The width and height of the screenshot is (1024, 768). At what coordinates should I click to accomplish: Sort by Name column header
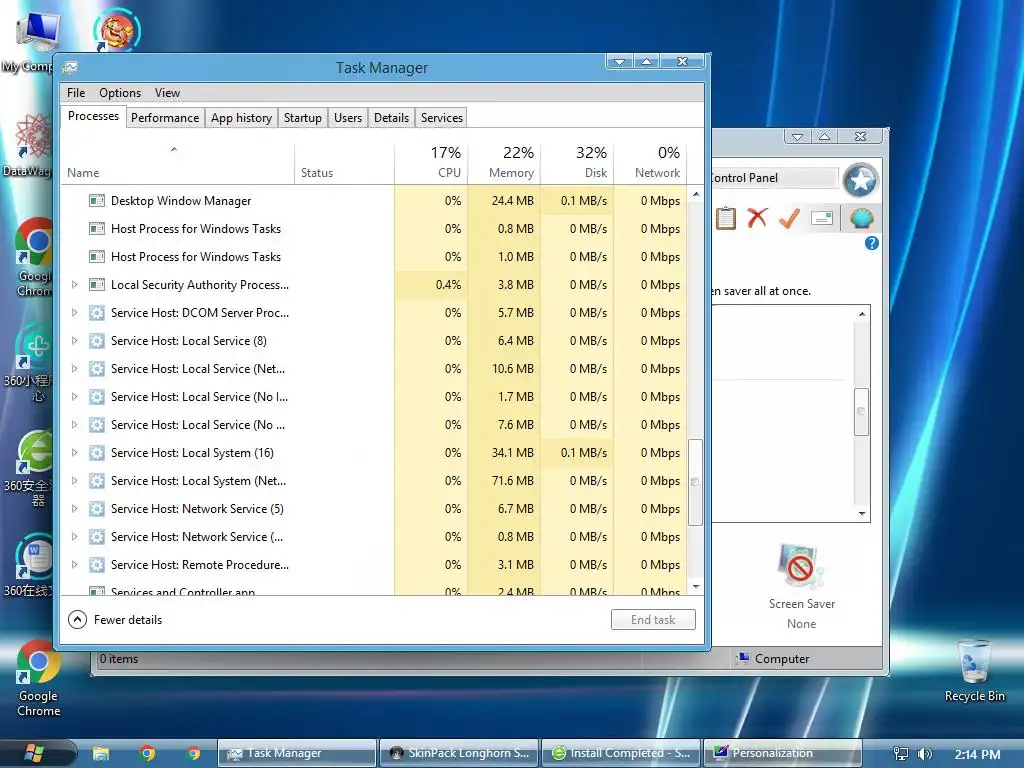pyautogui.click(x=178, y=162)
